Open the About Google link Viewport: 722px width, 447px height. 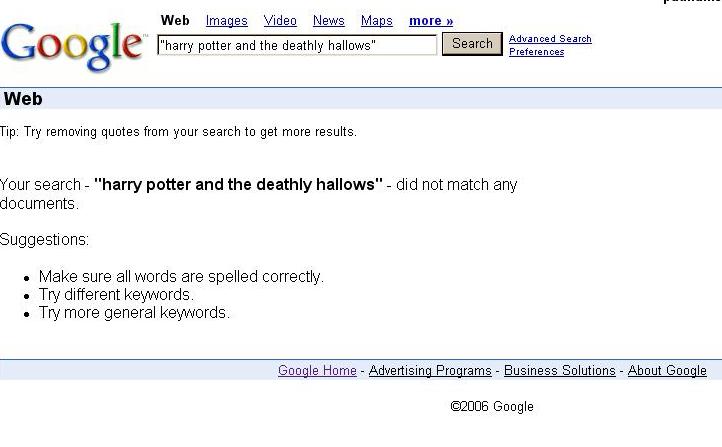click(667, 370)
